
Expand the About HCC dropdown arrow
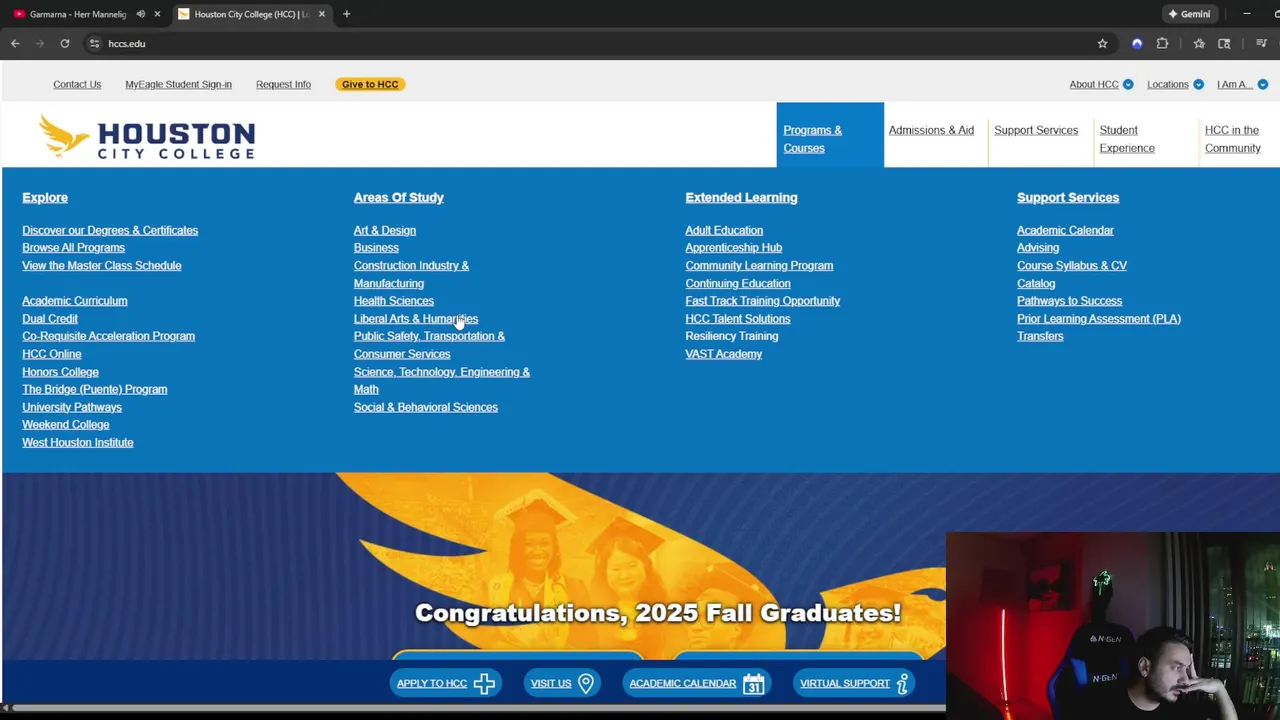click(x=1128, y=84)
